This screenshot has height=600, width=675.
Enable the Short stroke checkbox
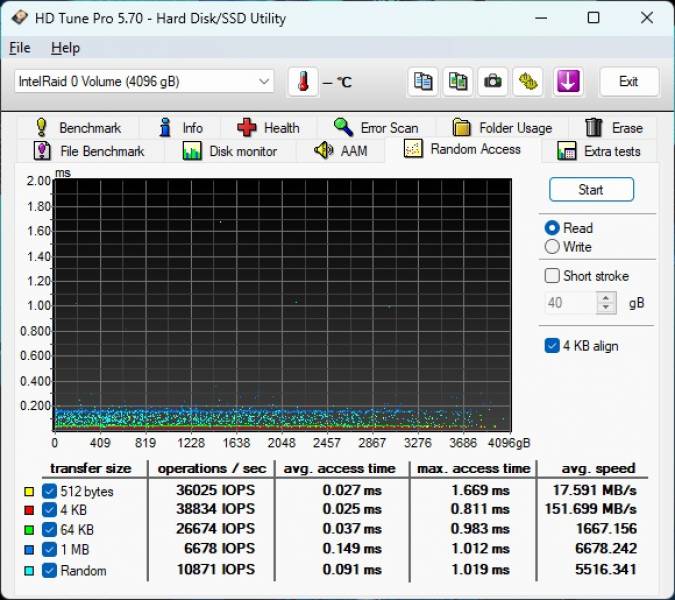552,276
